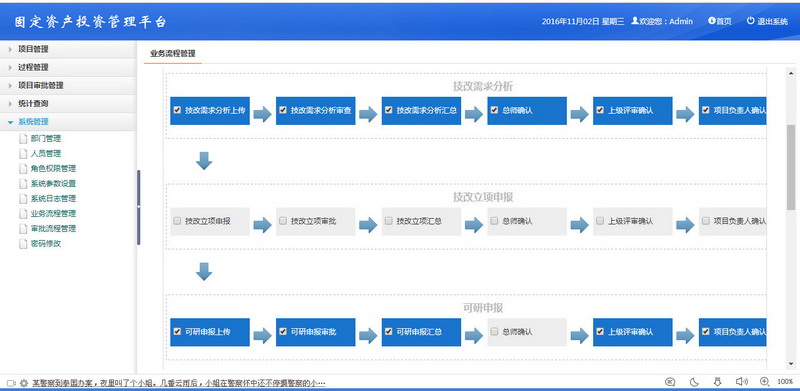Expand the 过程管理 sidebar section
Screen dimensions: 800x391
tap(68, 67)
